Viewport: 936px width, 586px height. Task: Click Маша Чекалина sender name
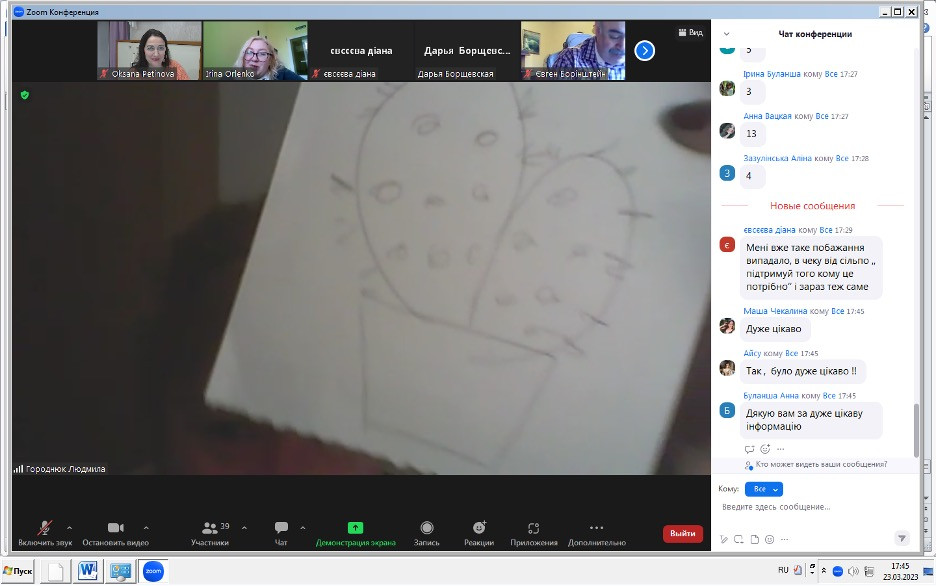tap(775, 311)
